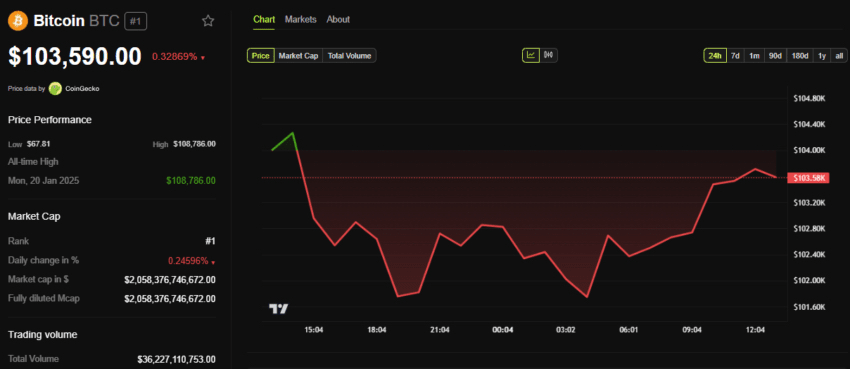Image resolution: width=850 pixels, height=369 pixels.
Task: Open the Markets tab
Action: (x=300, y=20)
